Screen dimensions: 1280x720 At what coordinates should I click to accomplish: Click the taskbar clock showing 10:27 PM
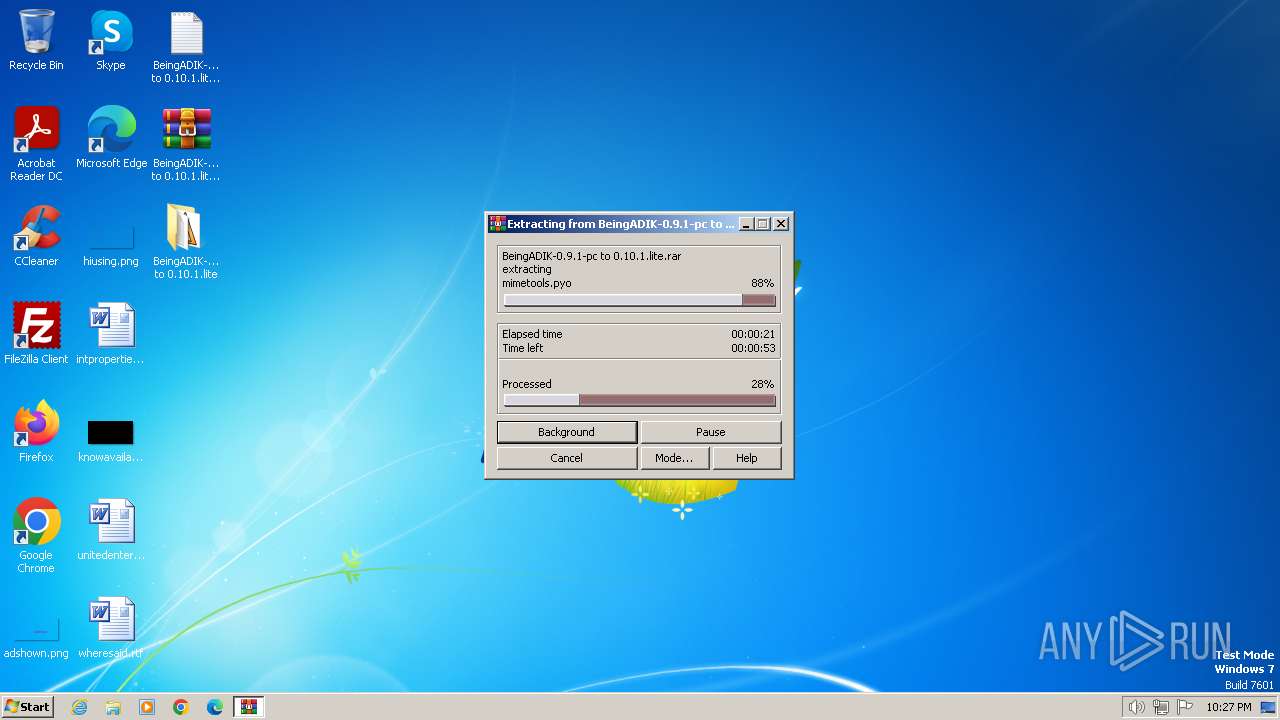click(x=1228, y=707)
